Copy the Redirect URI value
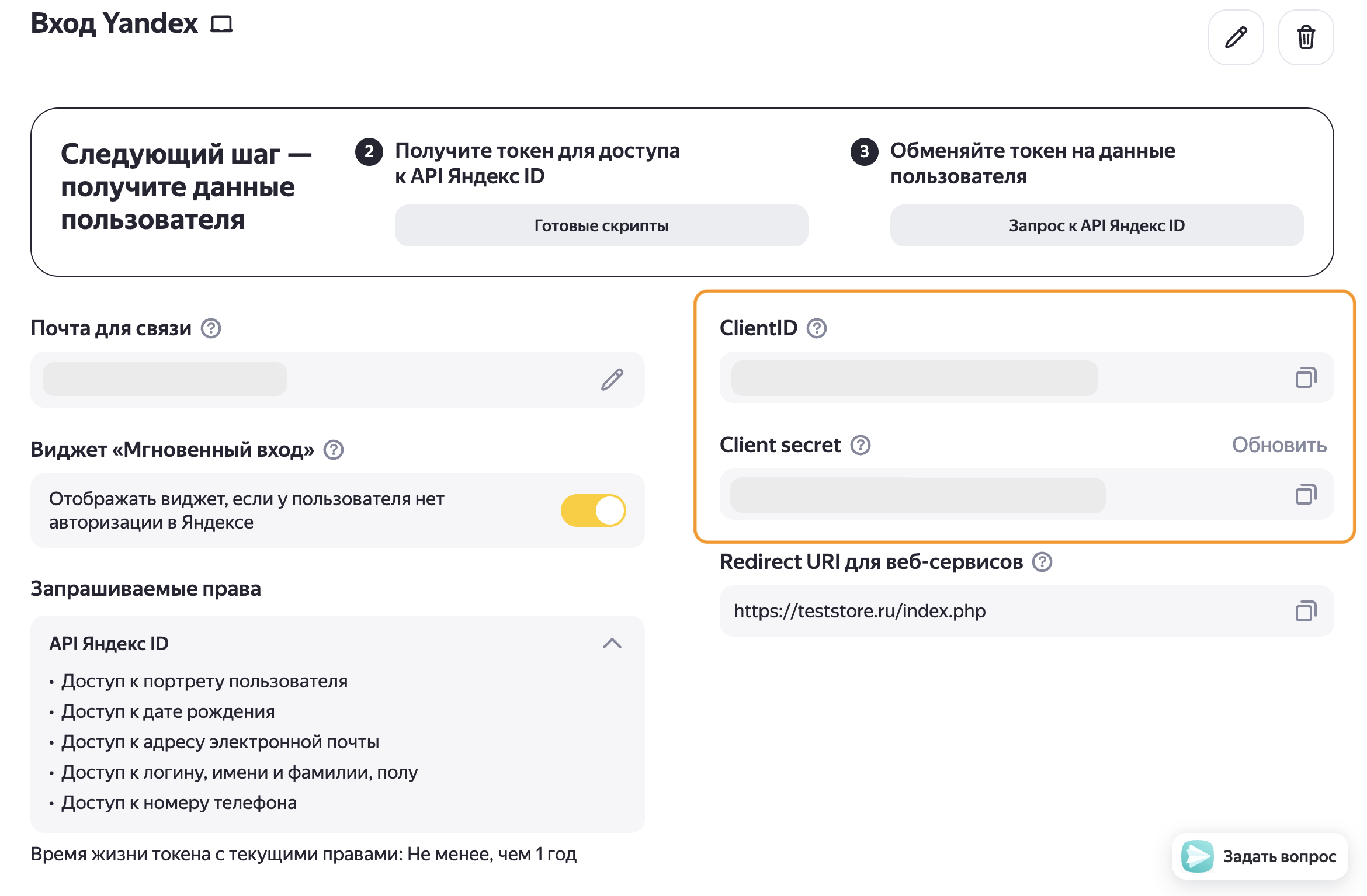1367x896 pixels. click(x=1306, y=612)
